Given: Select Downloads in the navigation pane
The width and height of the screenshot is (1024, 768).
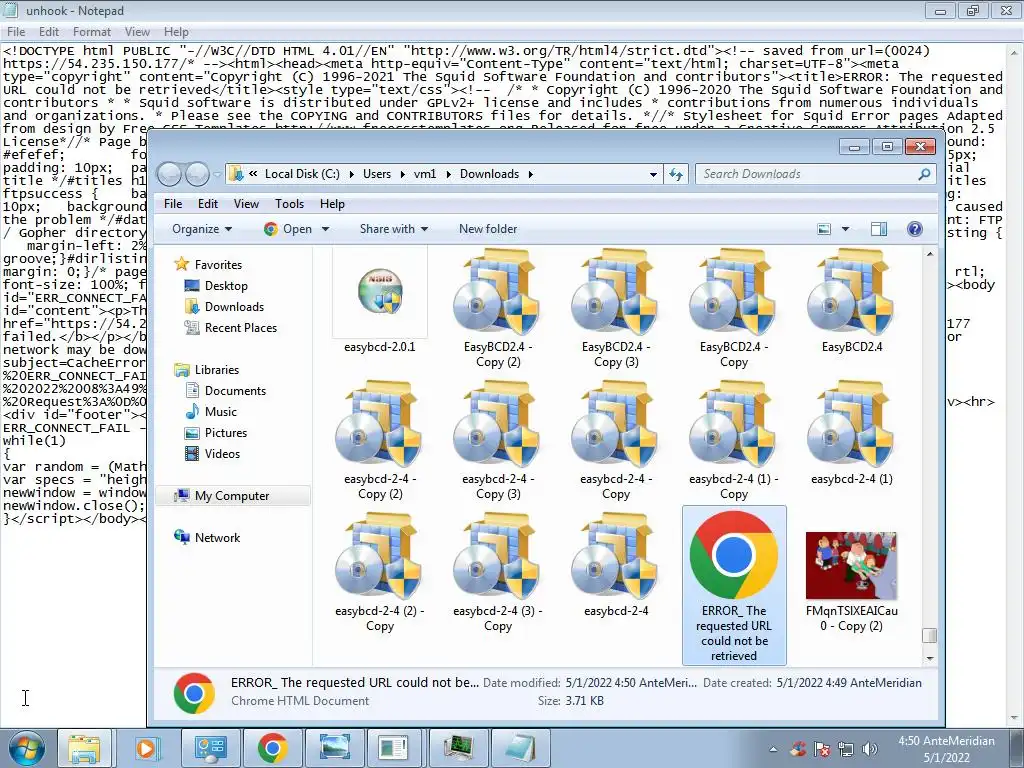Looking at the screenshot, I should (x=234, y=307).
